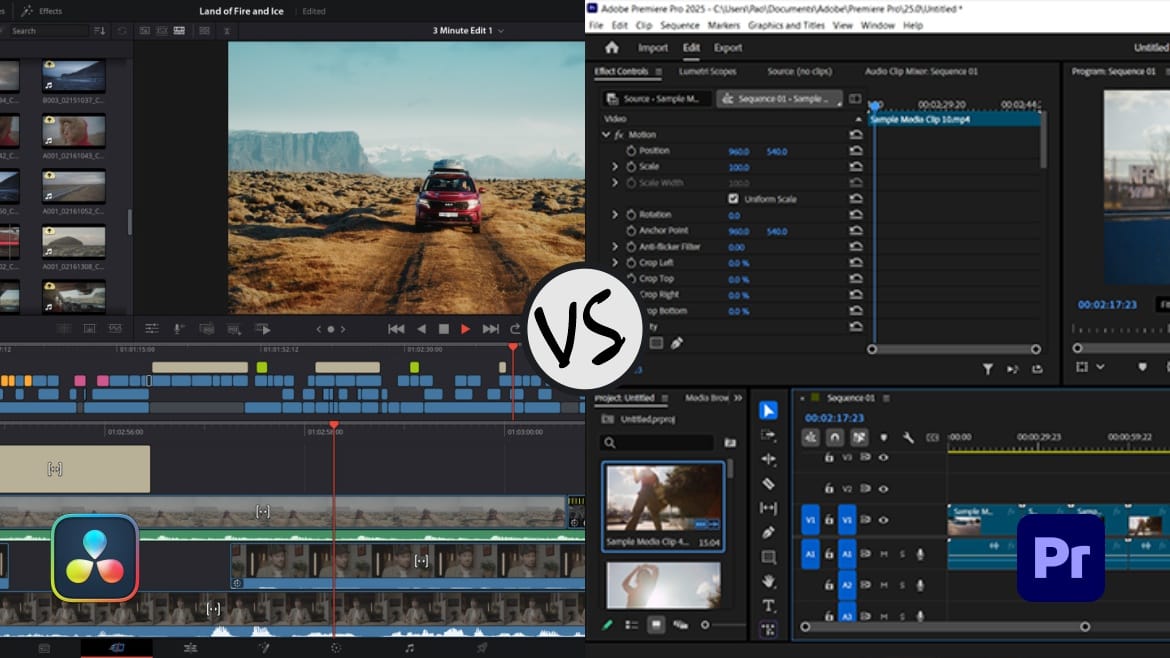The width and height of the screenshot is (1170, 658).
Task: Mute audio track A1
Action: coord(884,554)
